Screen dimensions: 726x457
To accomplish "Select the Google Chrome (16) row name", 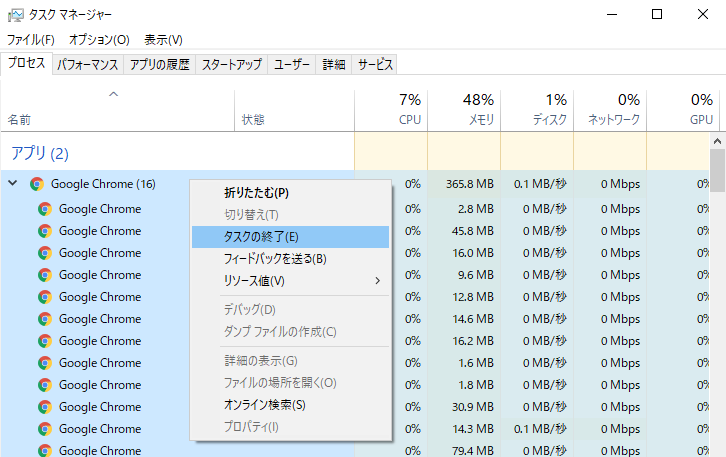I will click(x=103, y=184).
